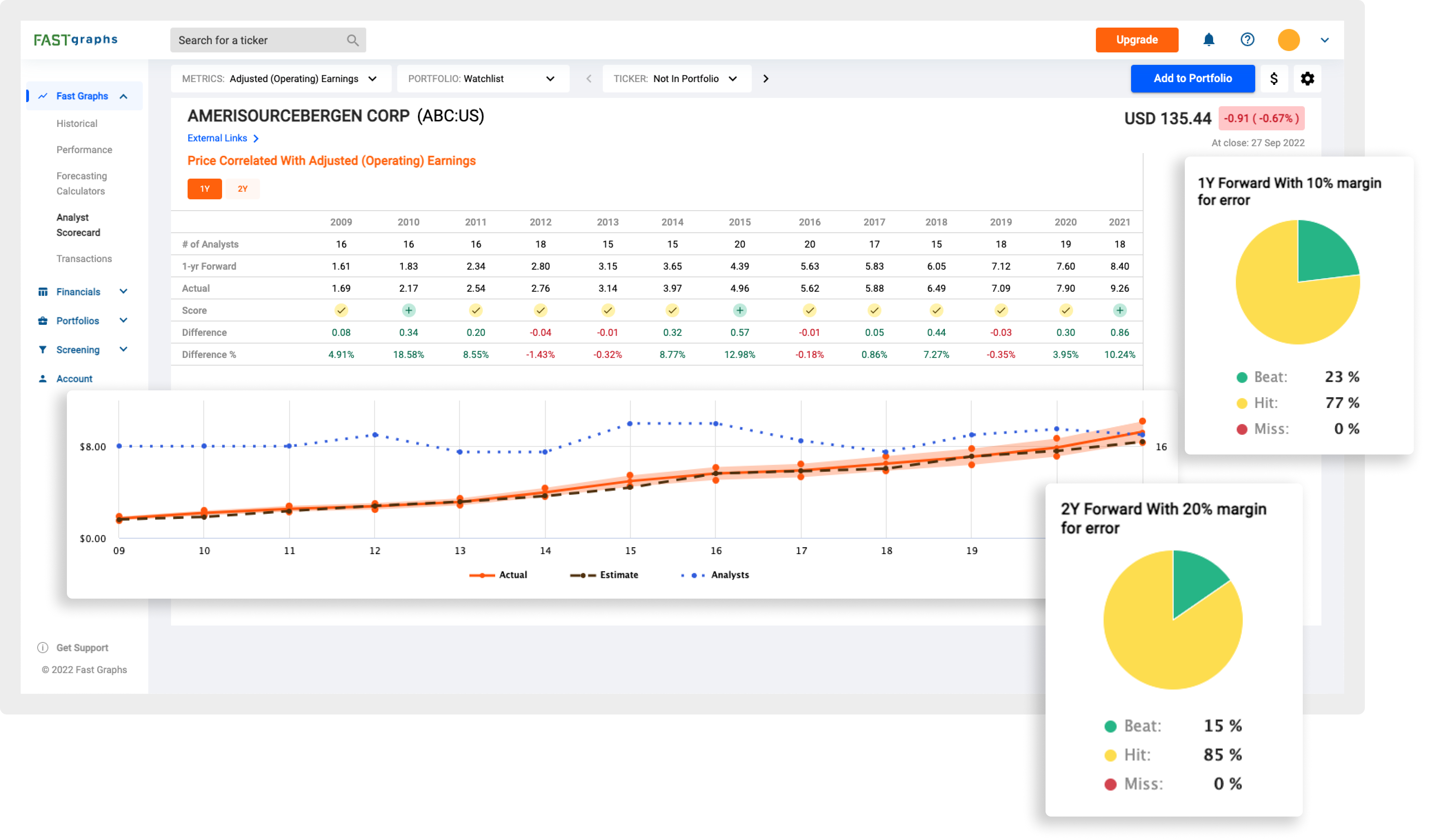This screenshot has height=840, width=1449.
Task: Select the 2Y forecast toggle
Action: (243, 189)
